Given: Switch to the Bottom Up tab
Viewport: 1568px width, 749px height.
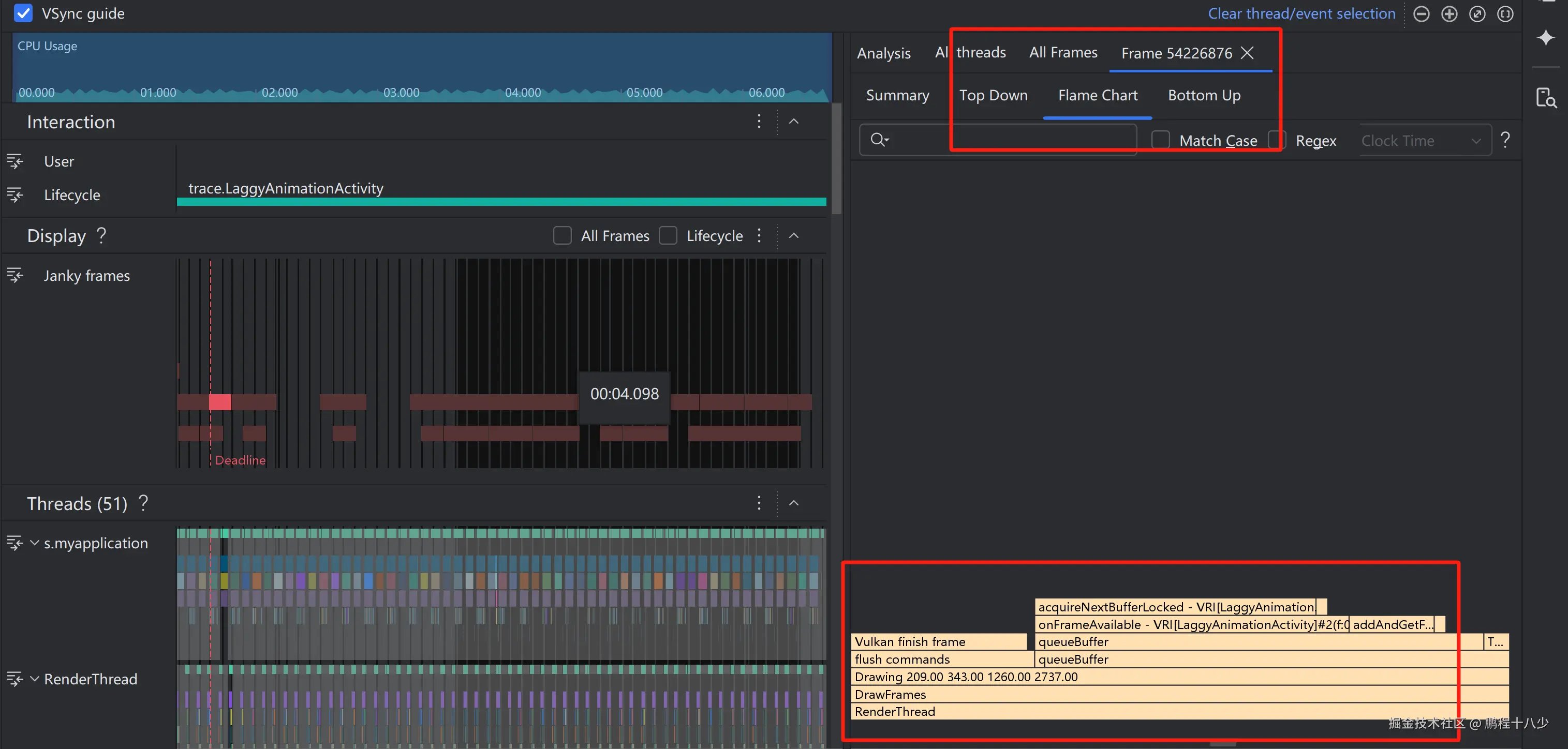Looking at the screenshot, I should [x=1204, y=96].
